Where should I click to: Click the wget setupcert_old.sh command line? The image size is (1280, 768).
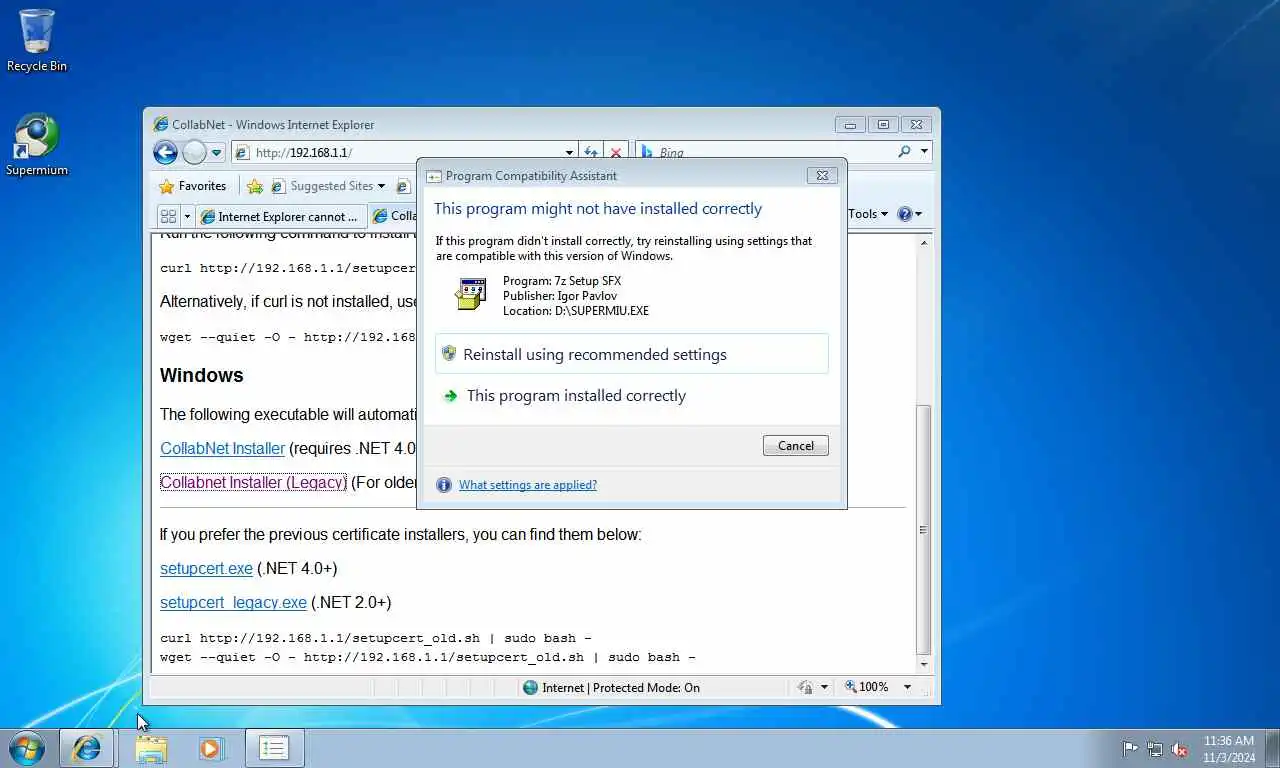428,658
